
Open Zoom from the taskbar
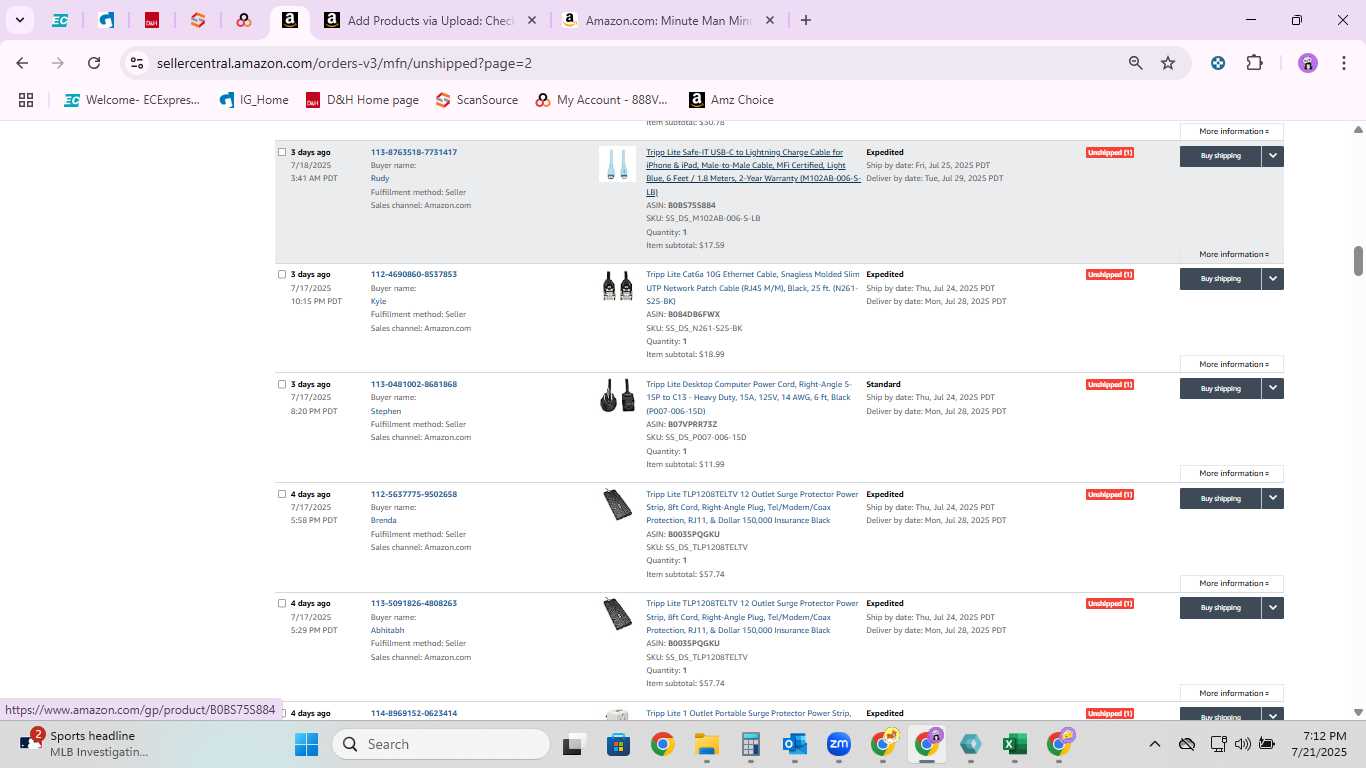[x=838, y=744]
